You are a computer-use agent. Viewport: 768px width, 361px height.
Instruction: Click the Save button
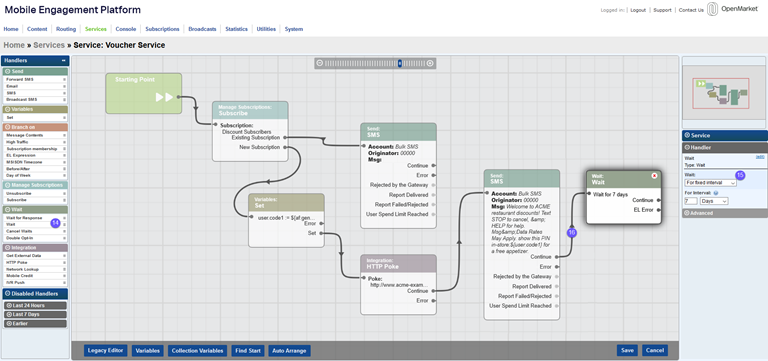(627, 351)
